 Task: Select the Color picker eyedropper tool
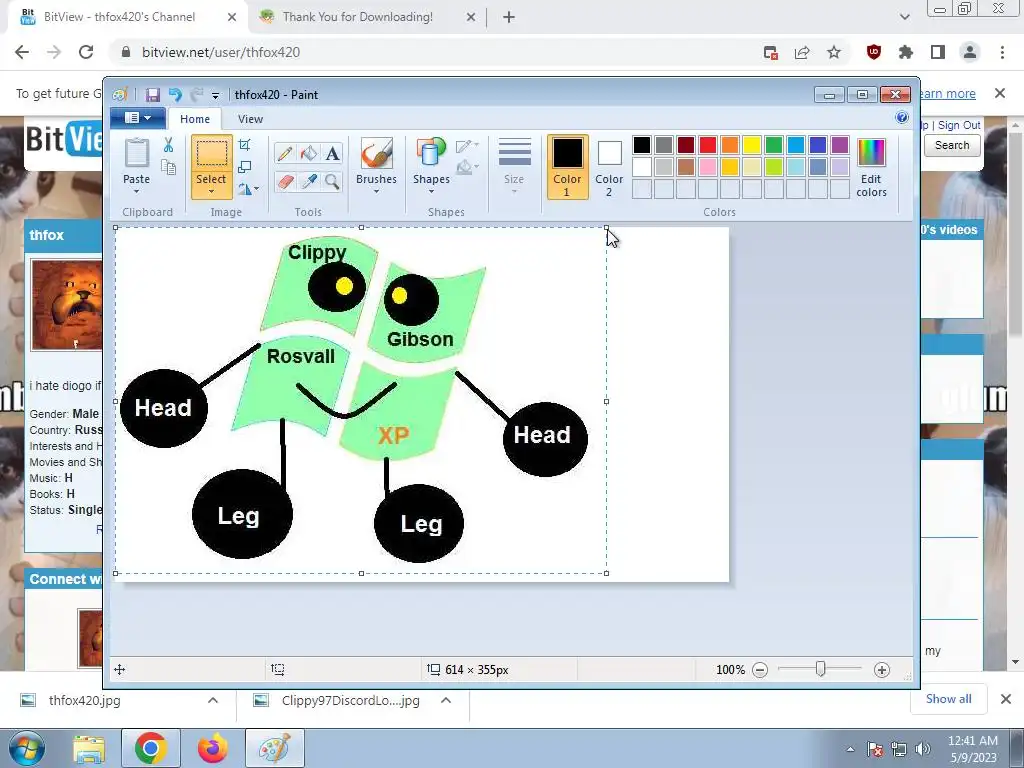click(308, 181)
